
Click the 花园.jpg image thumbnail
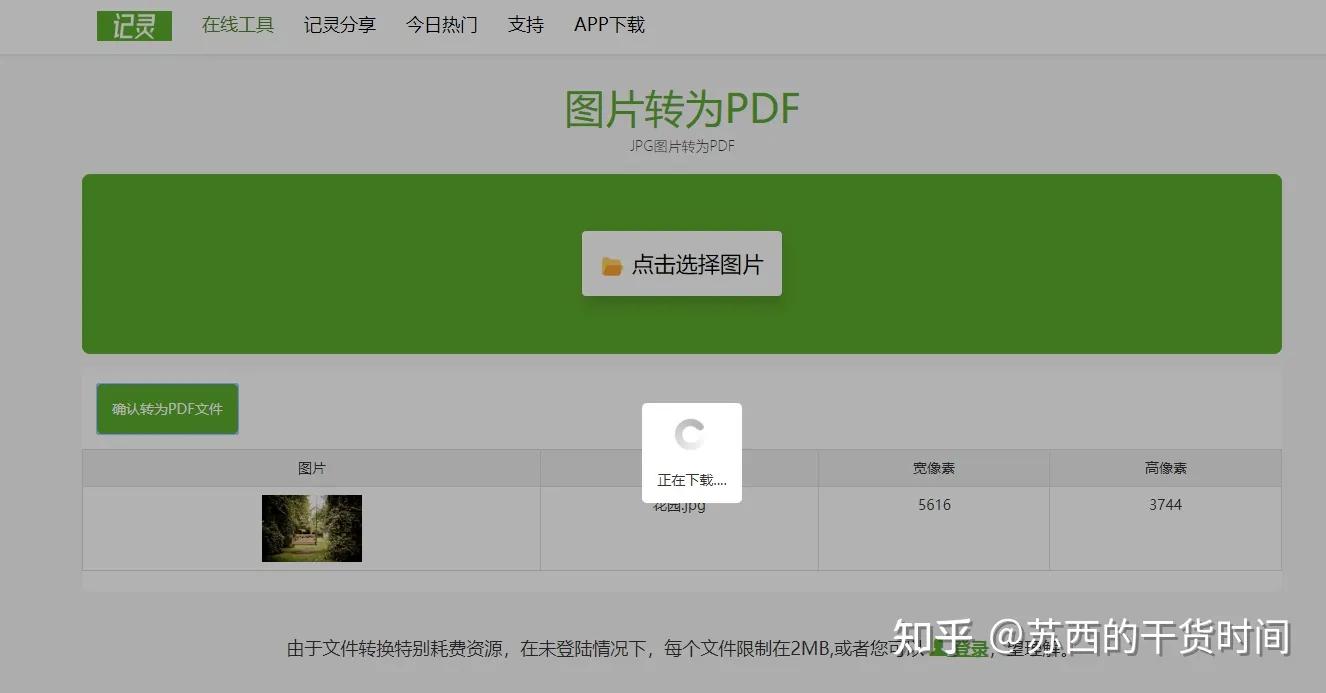pos(311,528)
